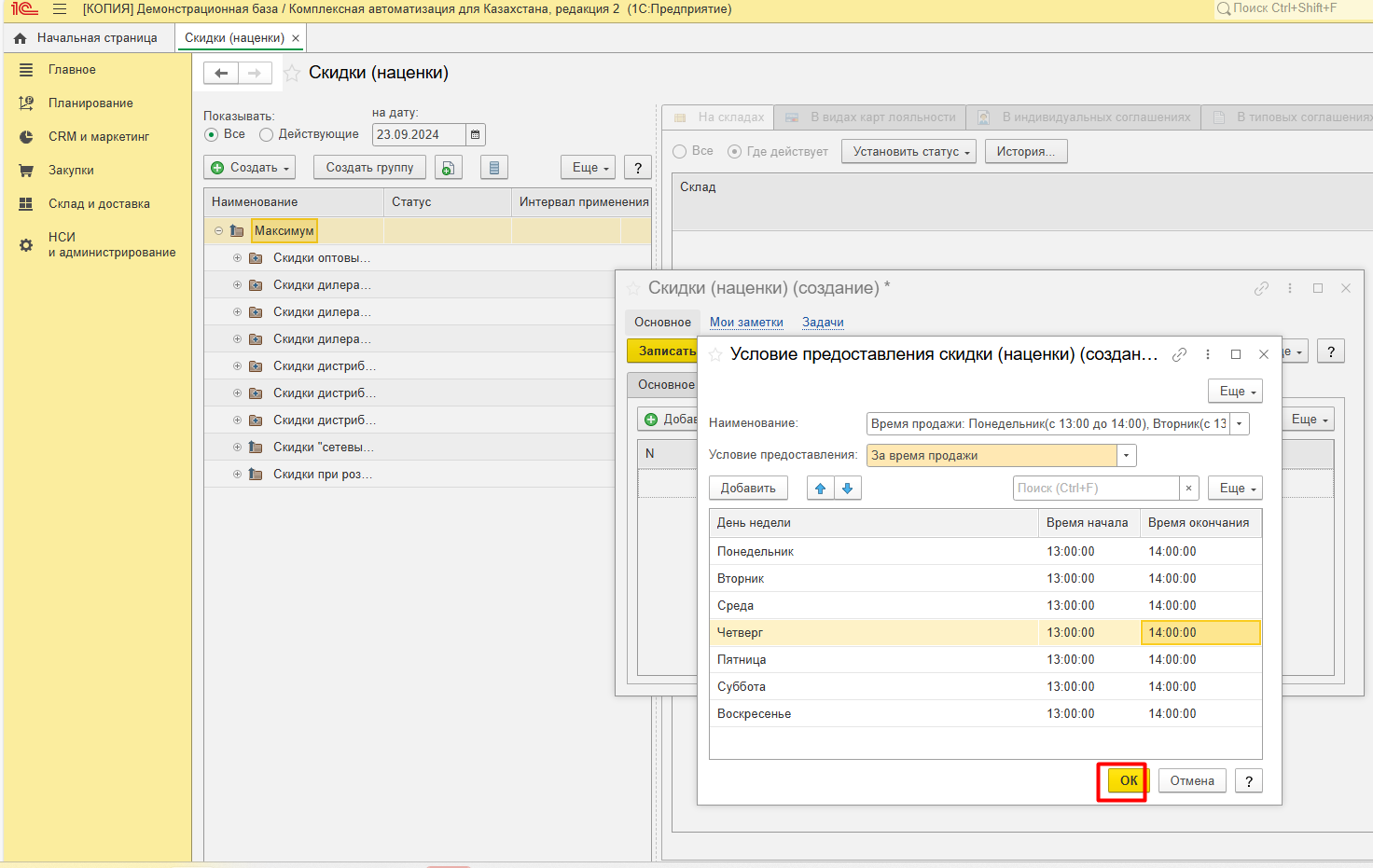
Task: Expand the Наименование field dropdown arrow
Action: [x=1239, y=424]
